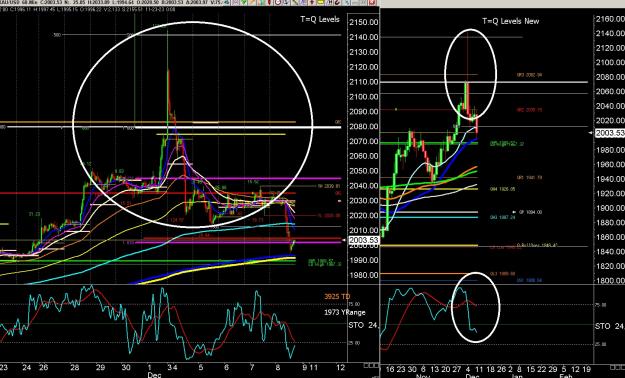625x378 pixels.
Task: Click the 1980.00 price on left axis
Action: coord(364,275)
